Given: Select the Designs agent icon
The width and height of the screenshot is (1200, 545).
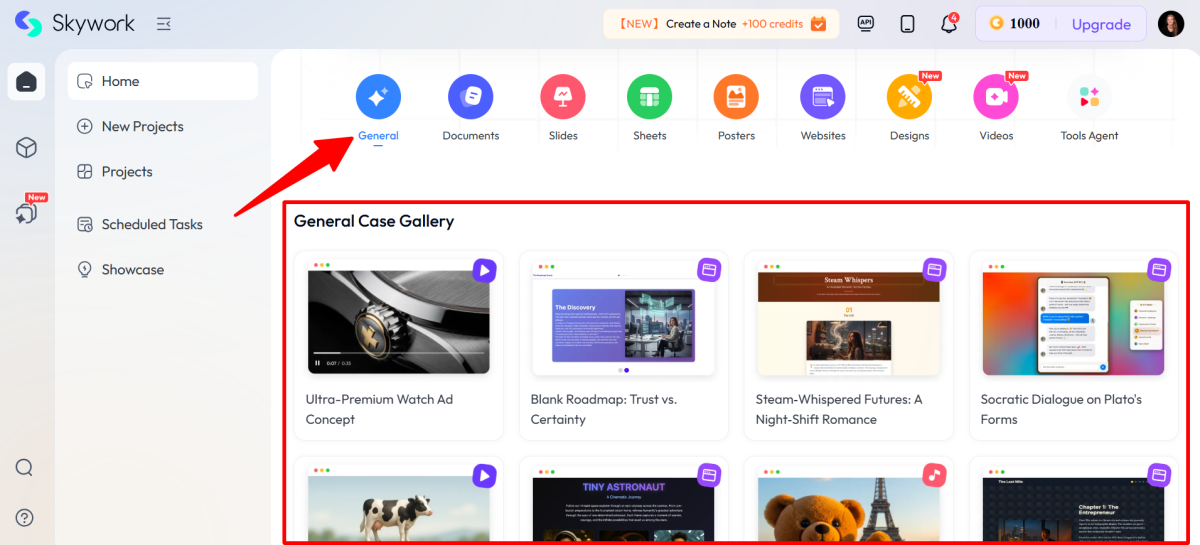Looking at the screenshot, I should (909, 97).
